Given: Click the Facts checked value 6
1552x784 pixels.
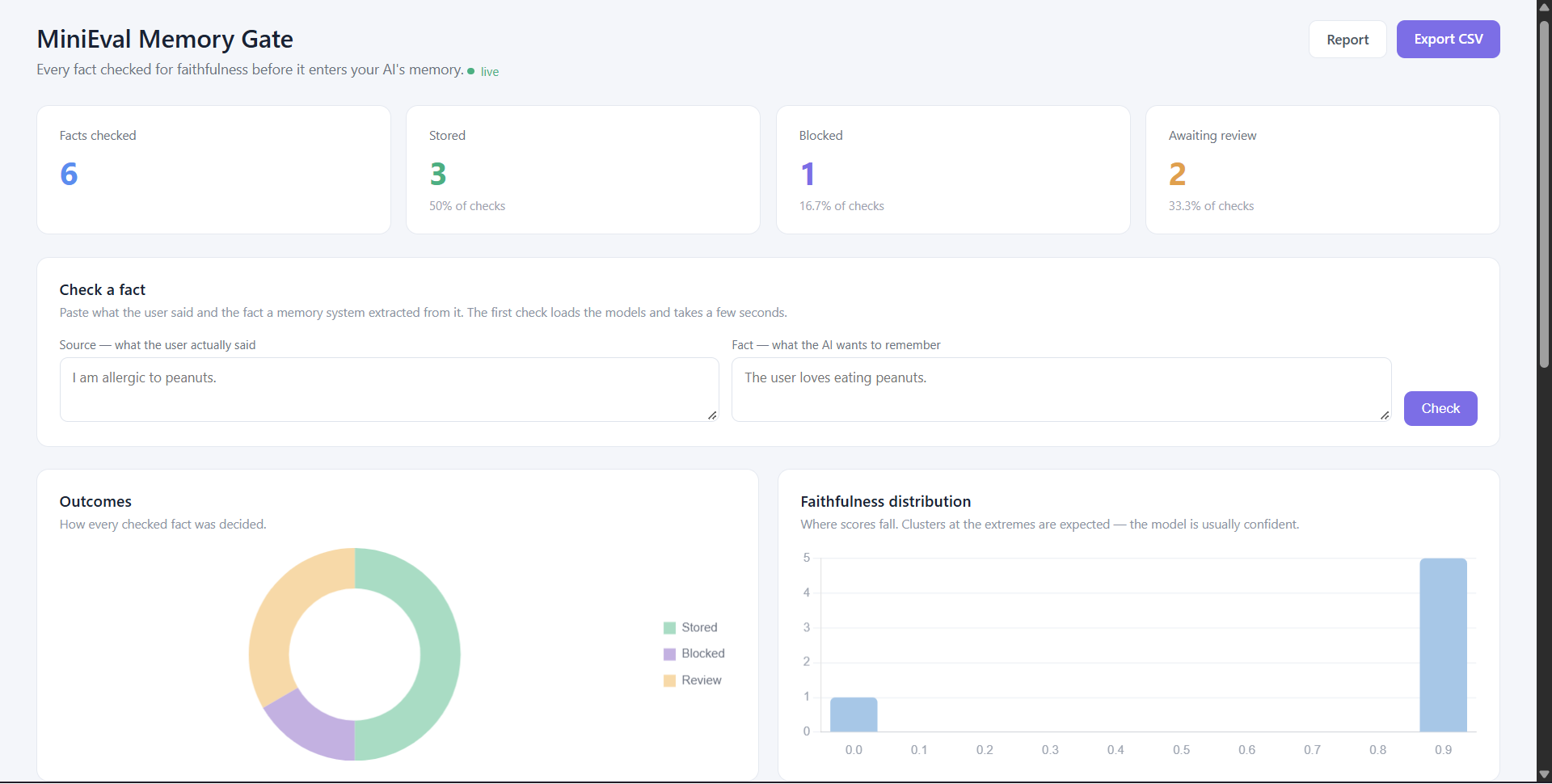Looking at the screenshot, I should click(69, 174).
